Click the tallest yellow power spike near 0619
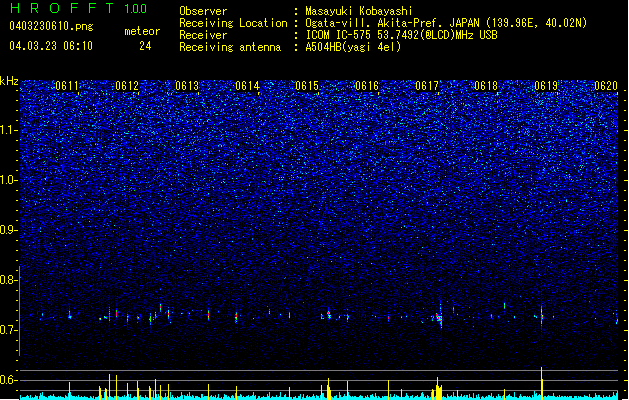 pyautogui.click(x=542, y=383)
